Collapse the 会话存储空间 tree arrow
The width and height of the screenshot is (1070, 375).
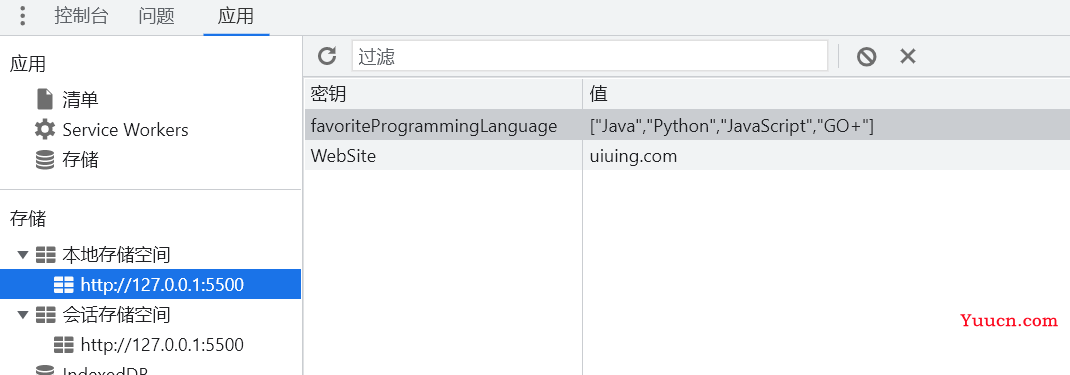[23, 315]
